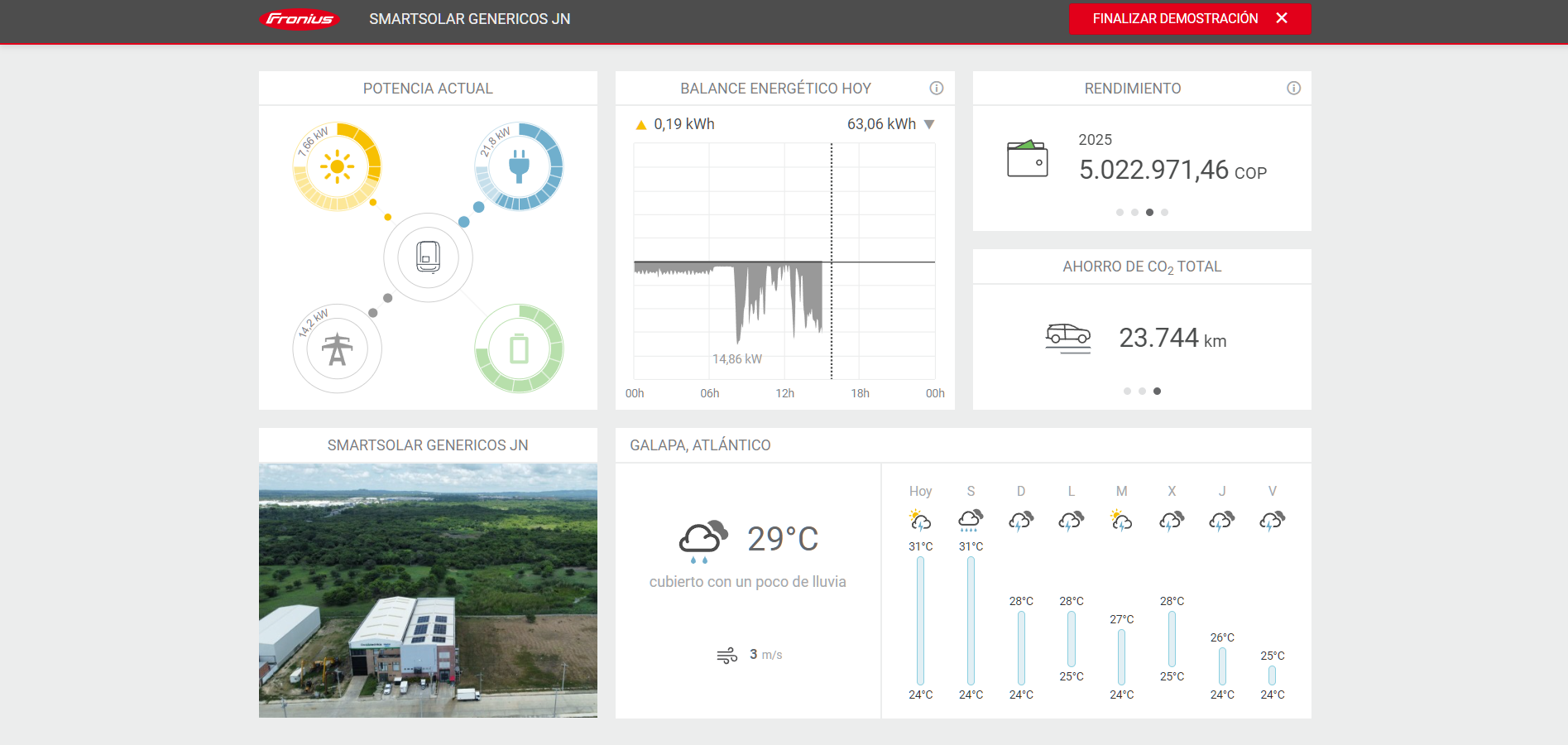
Task: Click the SMARTSOLAR GENERICOS JN header title
Action: point(469,19)
